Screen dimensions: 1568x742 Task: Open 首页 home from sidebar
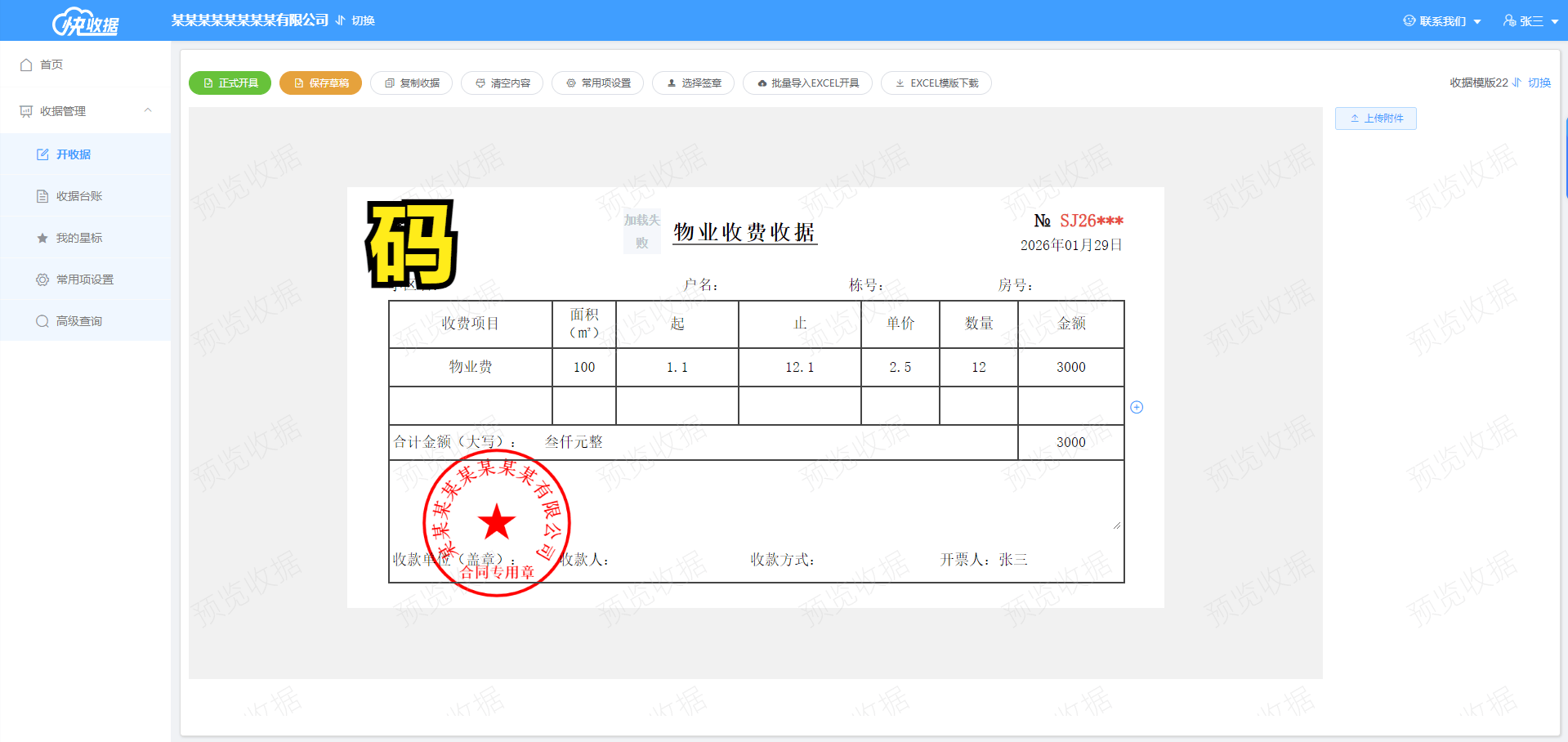51,65
